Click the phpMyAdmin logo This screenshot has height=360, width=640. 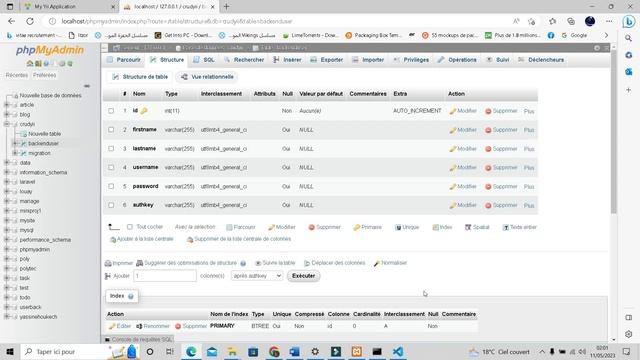point(50,50)
